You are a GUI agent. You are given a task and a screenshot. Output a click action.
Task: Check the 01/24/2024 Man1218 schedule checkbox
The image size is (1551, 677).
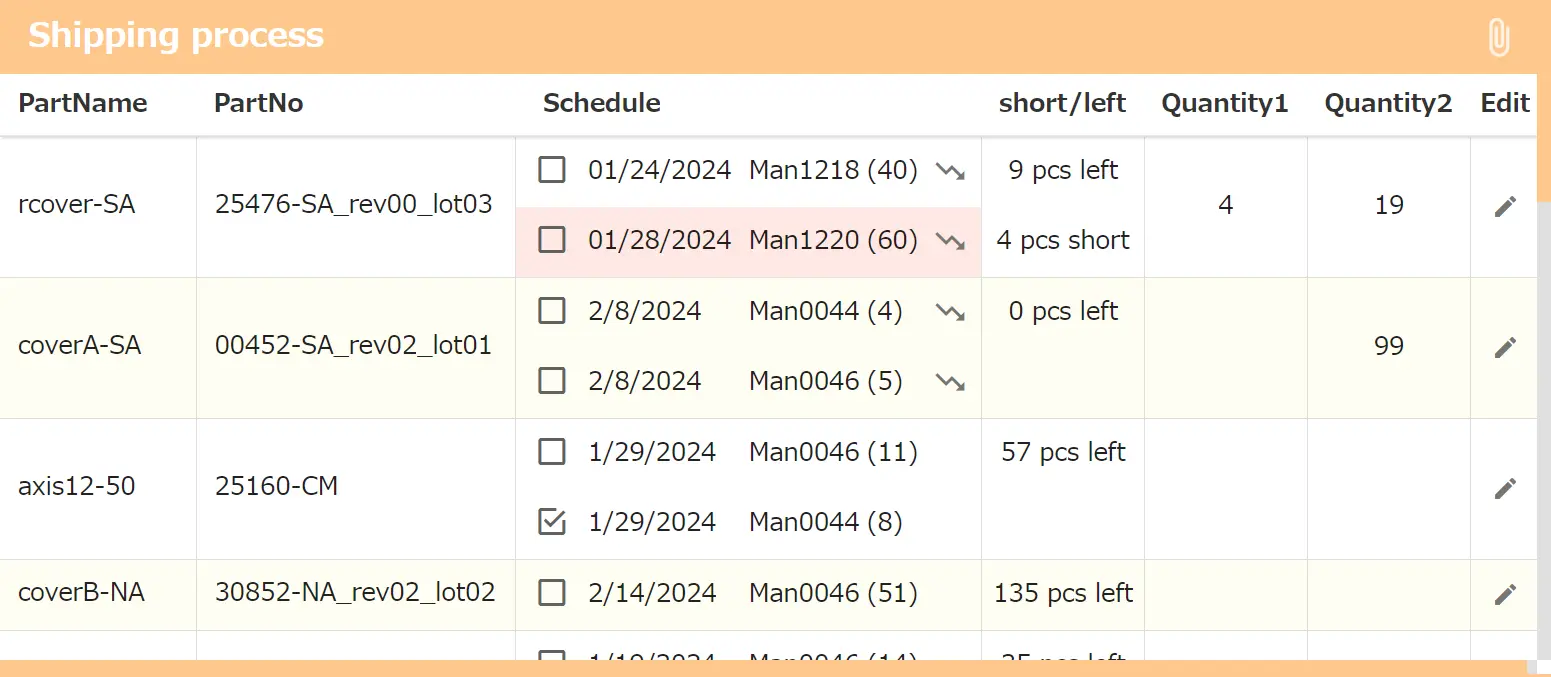pos(552,170)
